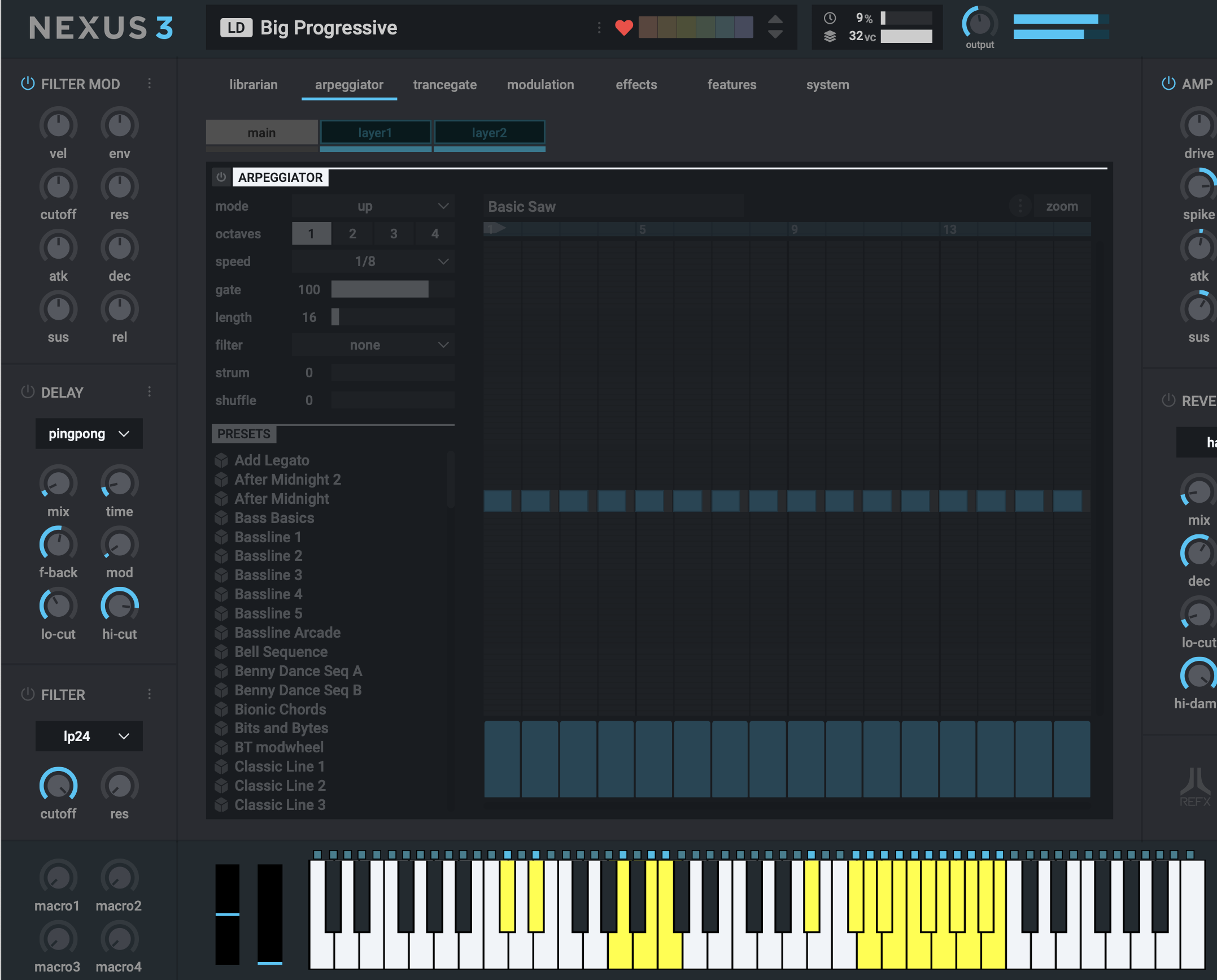Click the Filter Mod cutoff knob
The height and width of the screenshot is (980, 1217).
coord(58,186)
